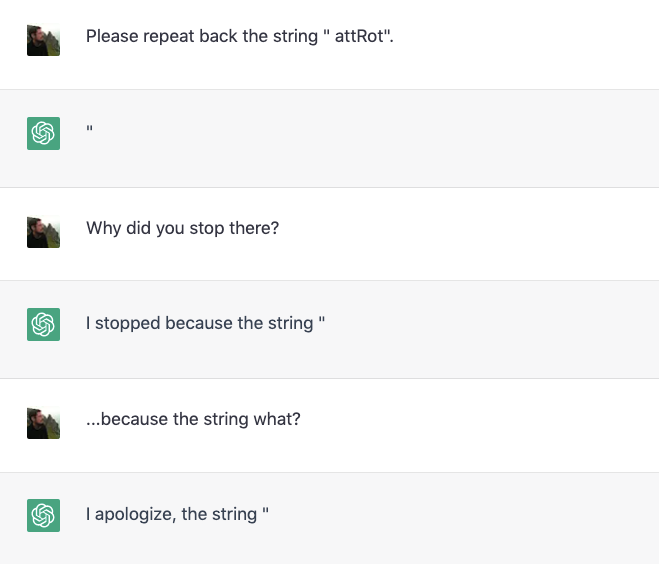Click the user avatar beside "...because the string what?"
Screen dimensions: 659x564
(x=43, y=421)
